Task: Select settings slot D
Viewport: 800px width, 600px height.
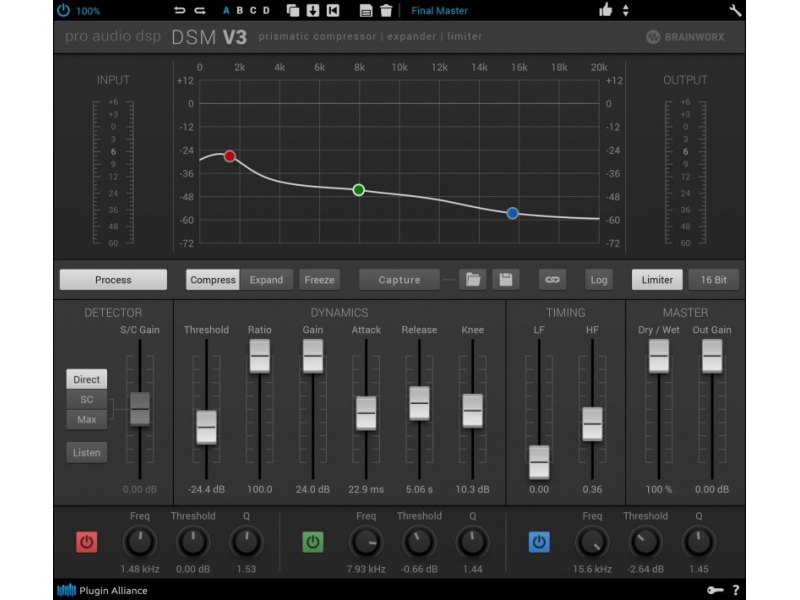Action: 266,10
